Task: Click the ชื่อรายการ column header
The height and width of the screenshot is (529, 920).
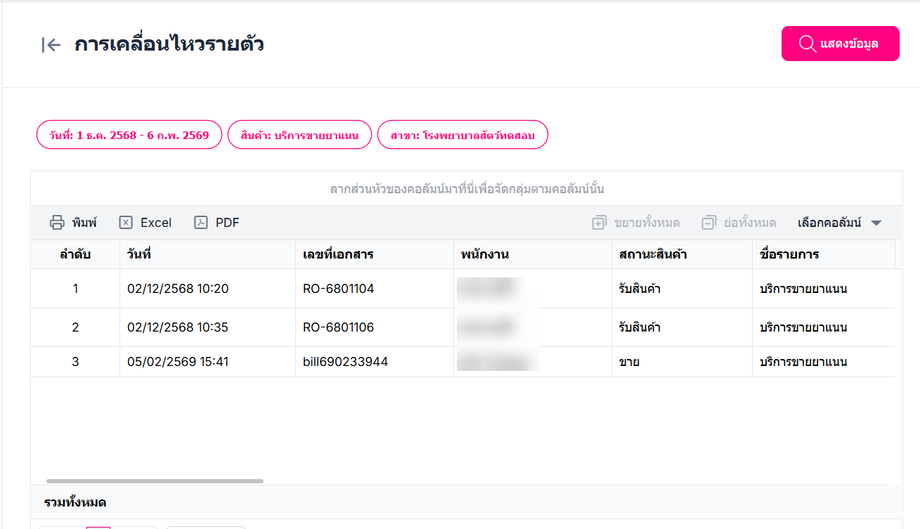Action: 791,255
